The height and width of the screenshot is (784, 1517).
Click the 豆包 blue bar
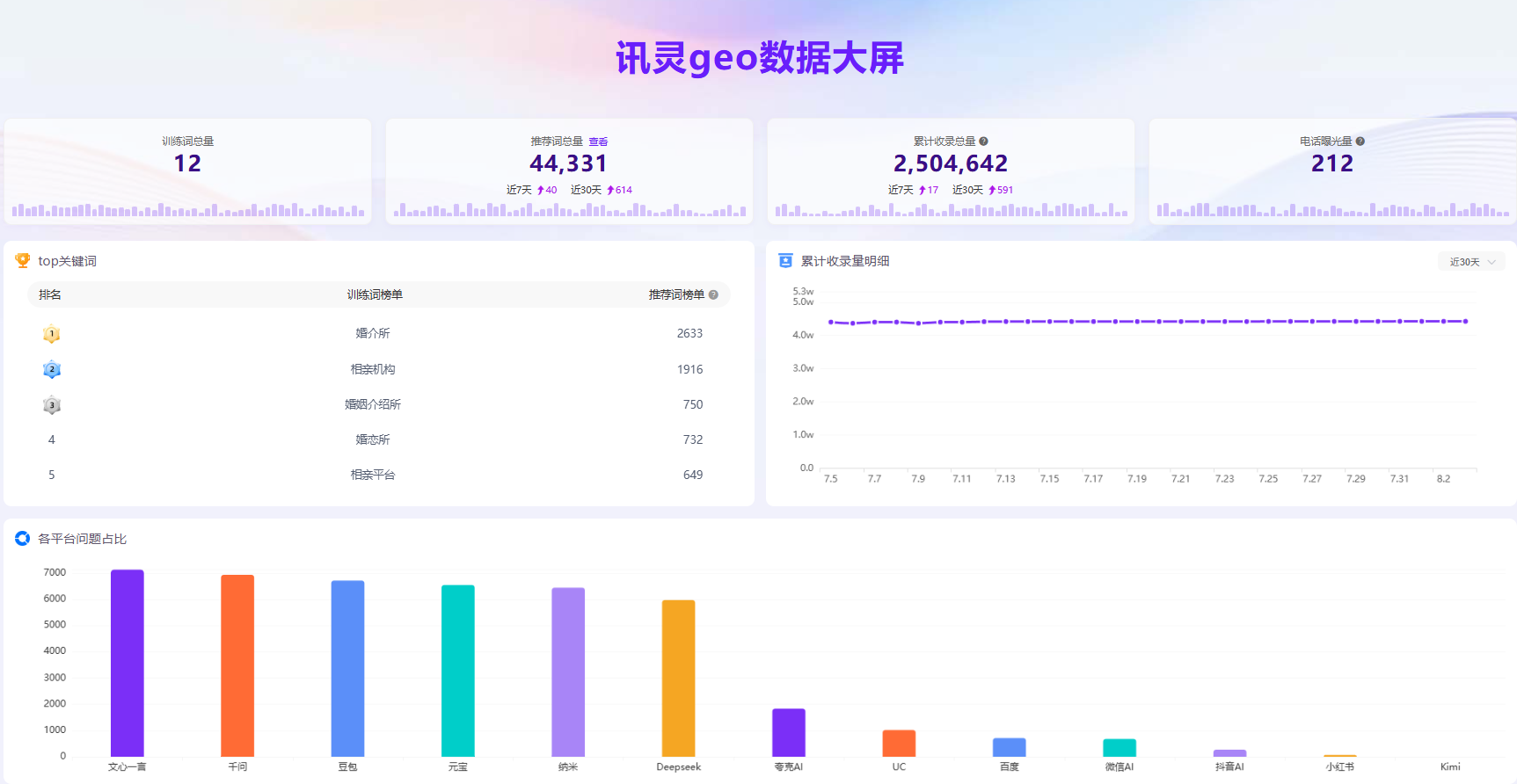click(347, 668)
